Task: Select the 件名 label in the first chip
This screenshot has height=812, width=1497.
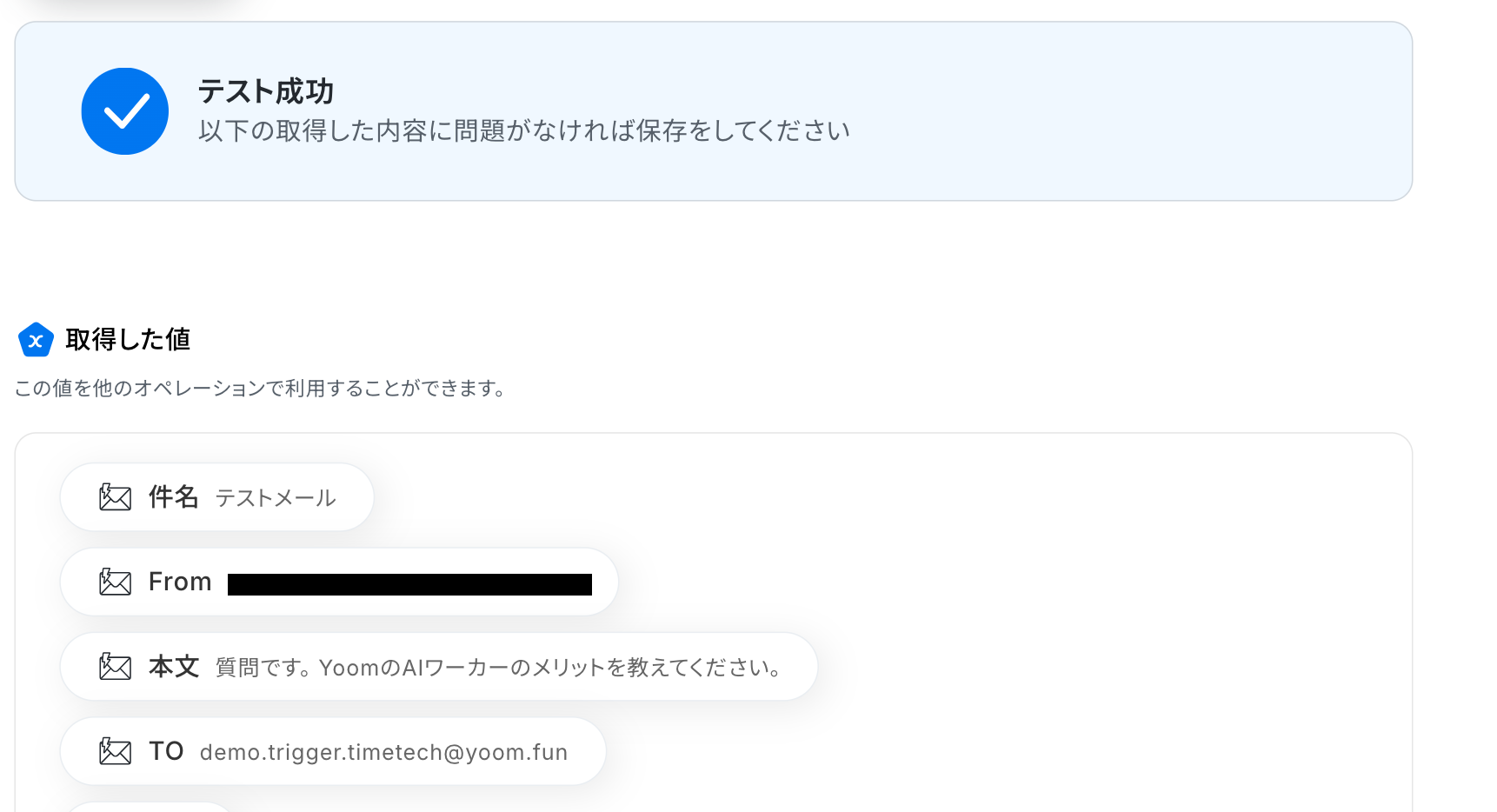Action: coord(174,497)
